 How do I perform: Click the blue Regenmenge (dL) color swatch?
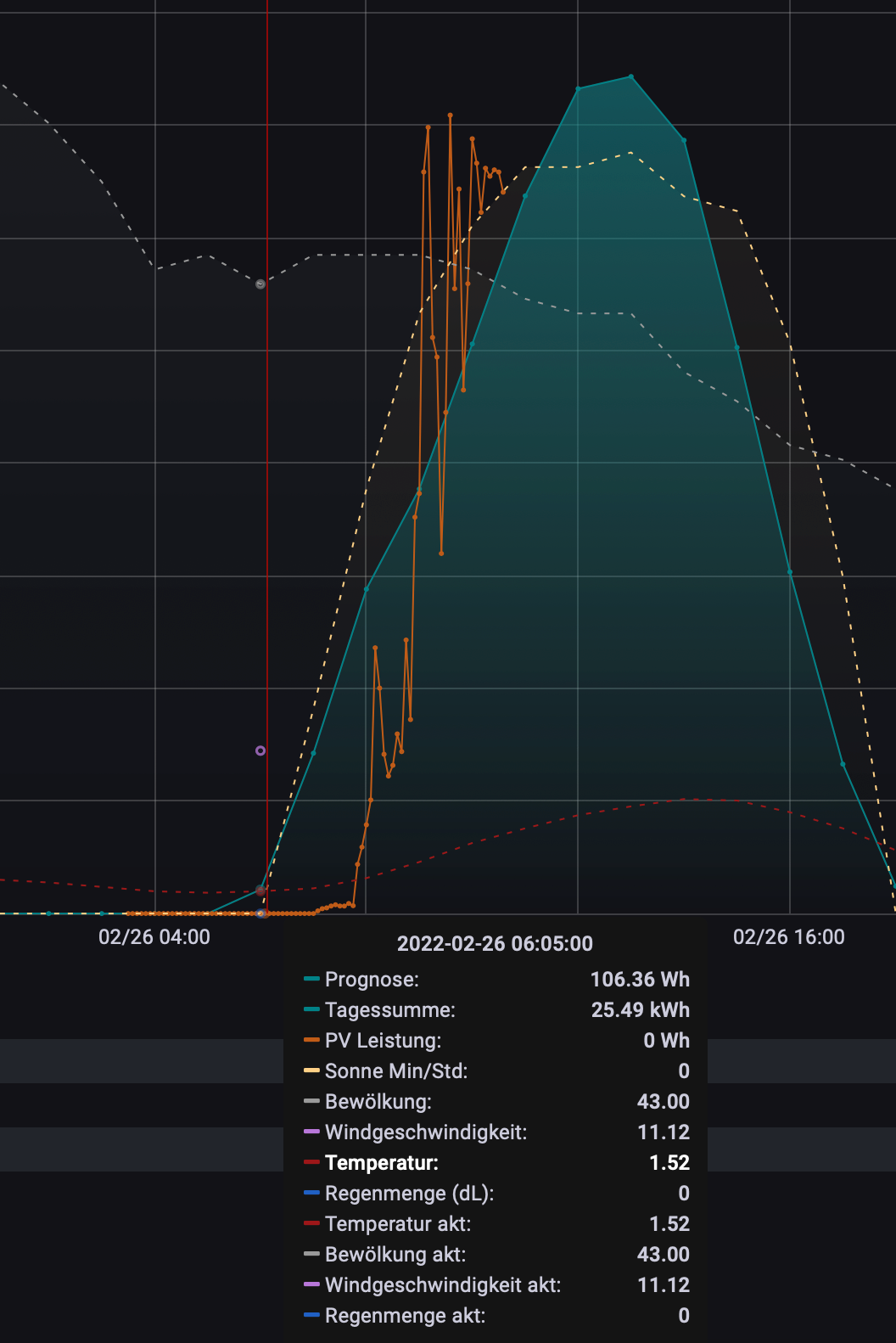tap(311, 1194)
